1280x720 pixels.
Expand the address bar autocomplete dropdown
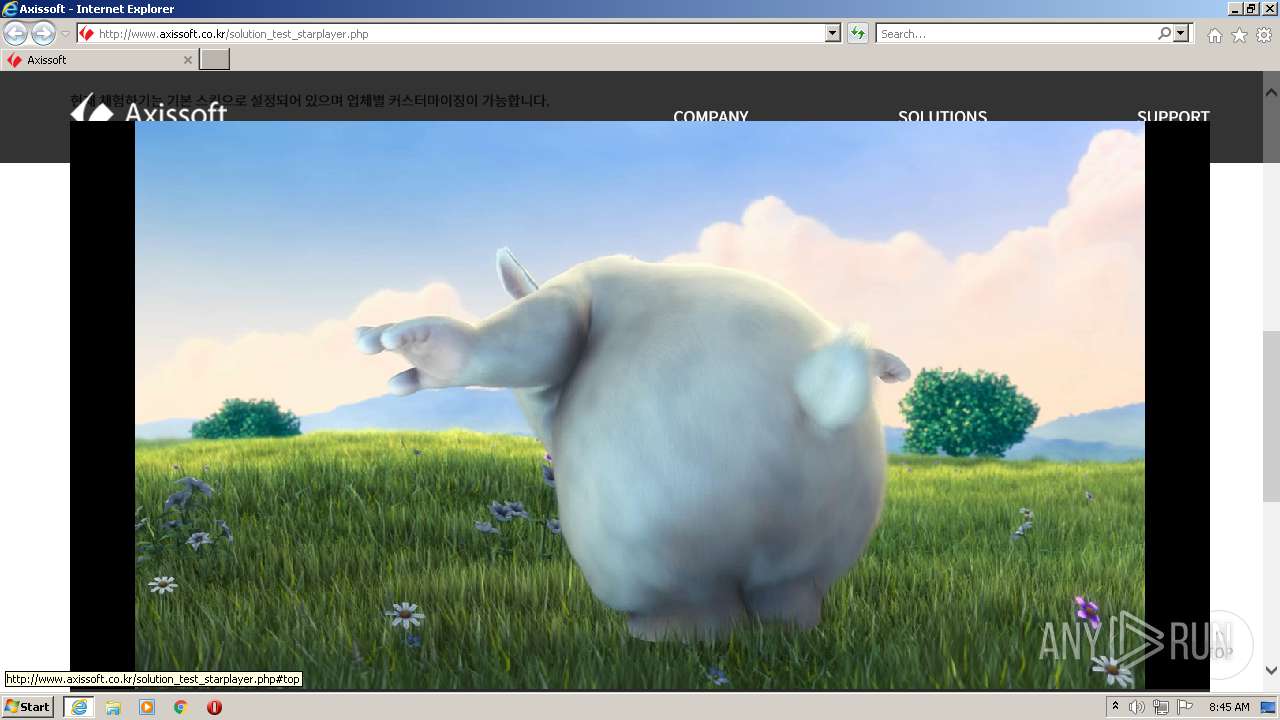(x=833, y=33)
